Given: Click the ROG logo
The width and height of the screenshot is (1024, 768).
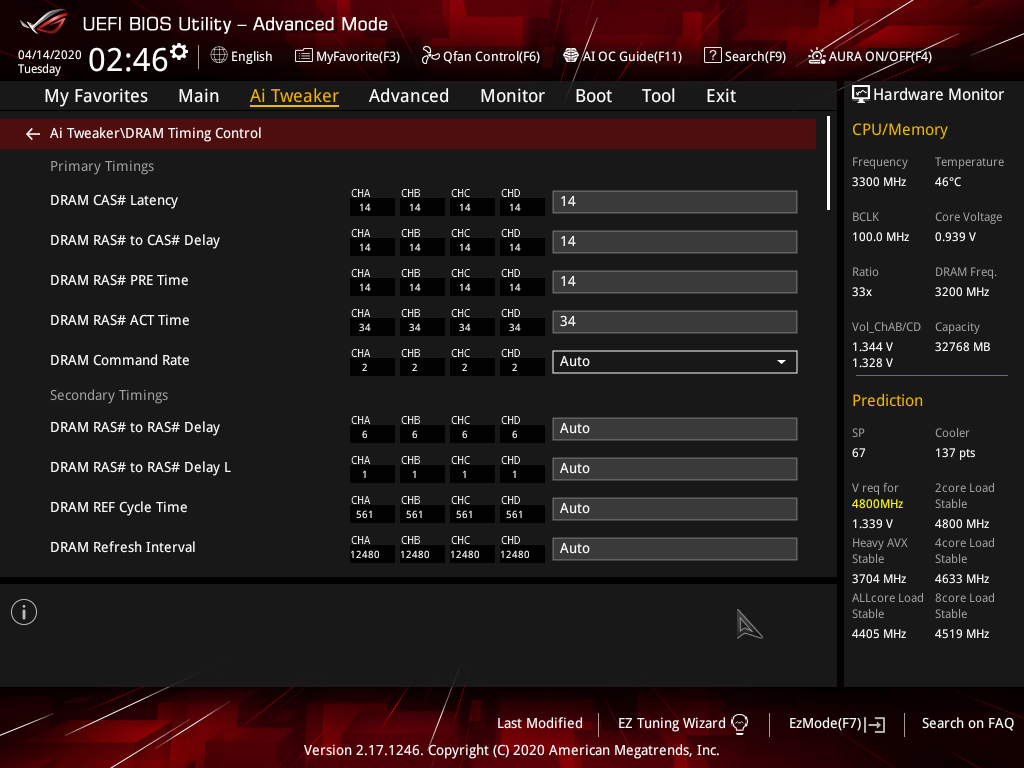Looking at the screenshot, I should click(44, 22).
